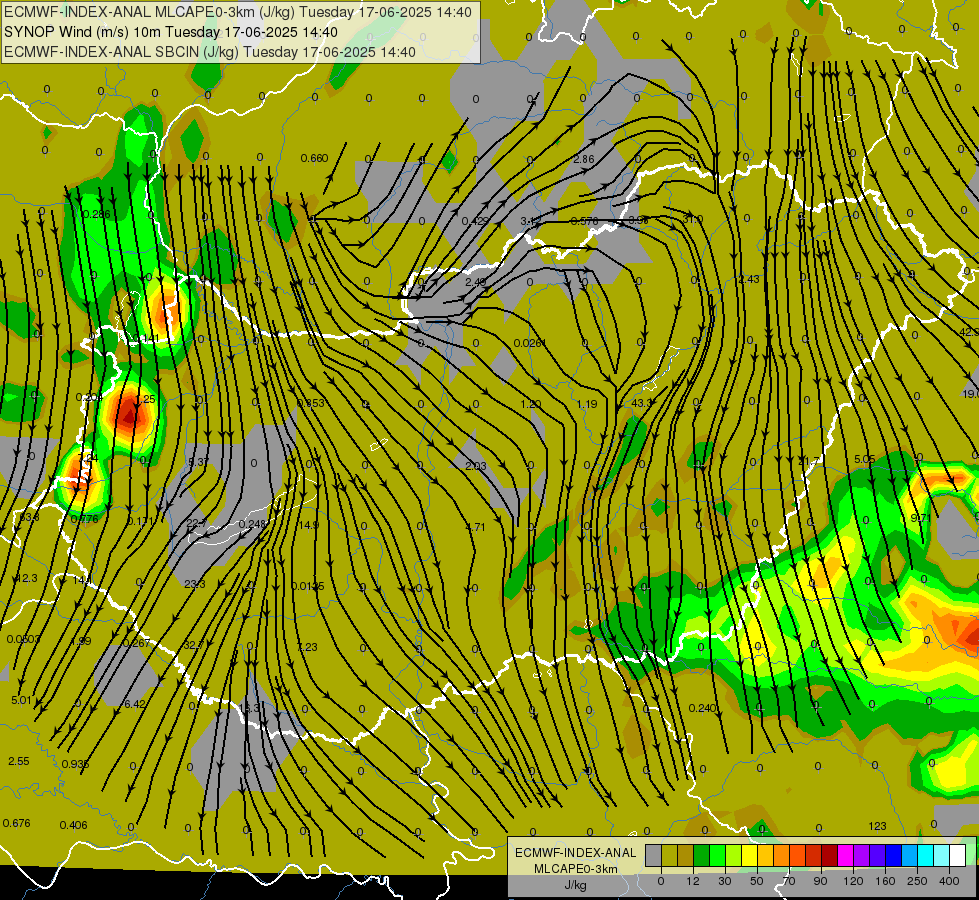
Task: Click the legend scale label '90'
Action: (820, 881)
